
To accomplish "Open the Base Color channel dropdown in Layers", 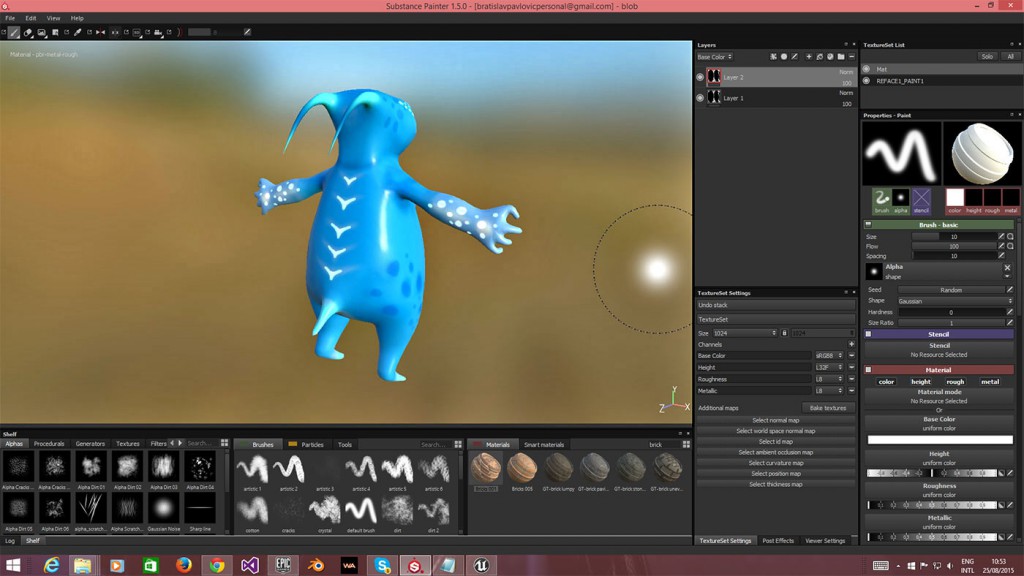I will (715, 57).
